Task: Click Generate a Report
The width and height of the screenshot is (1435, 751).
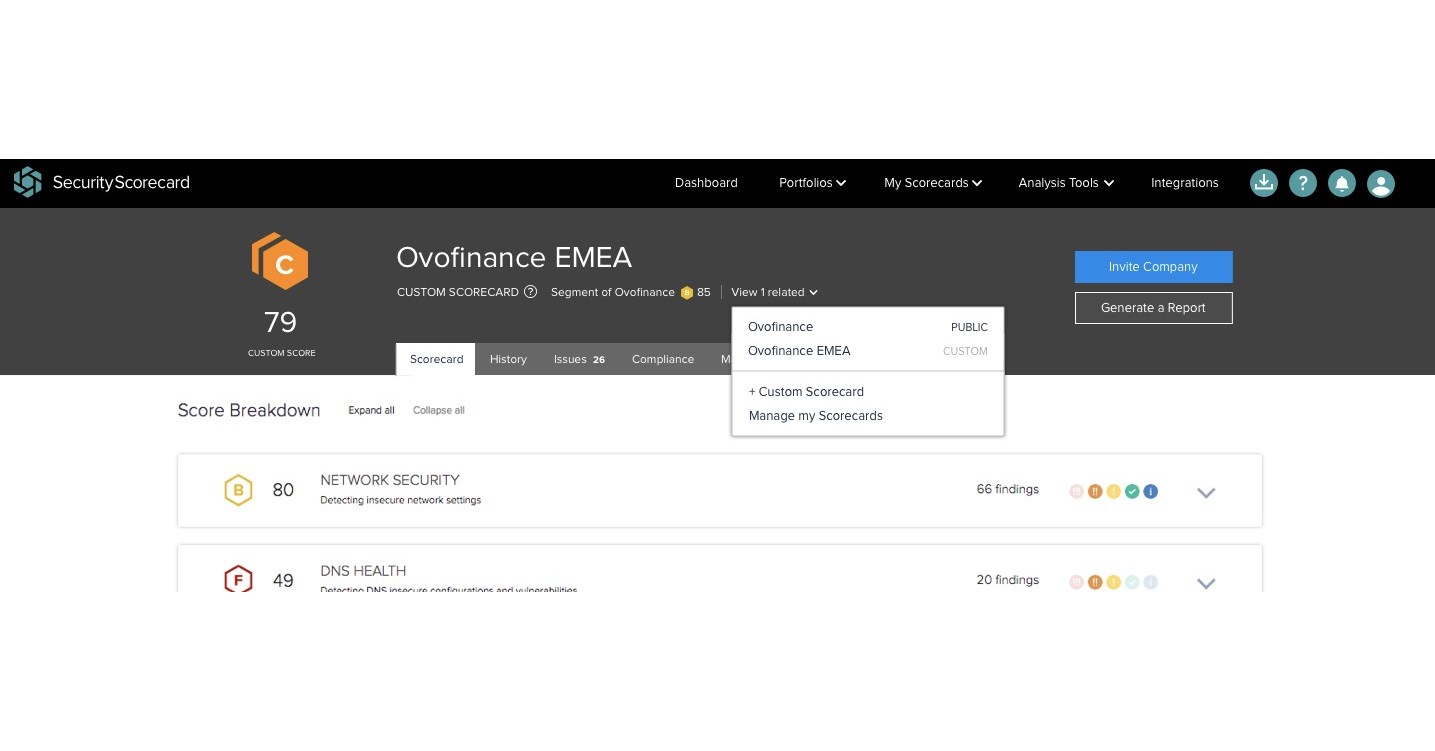Action: pyautogui.click(x=1152, y=308)
